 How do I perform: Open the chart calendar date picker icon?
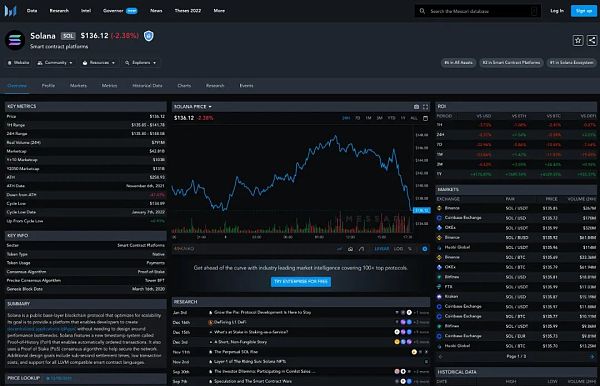click(426, 118)
